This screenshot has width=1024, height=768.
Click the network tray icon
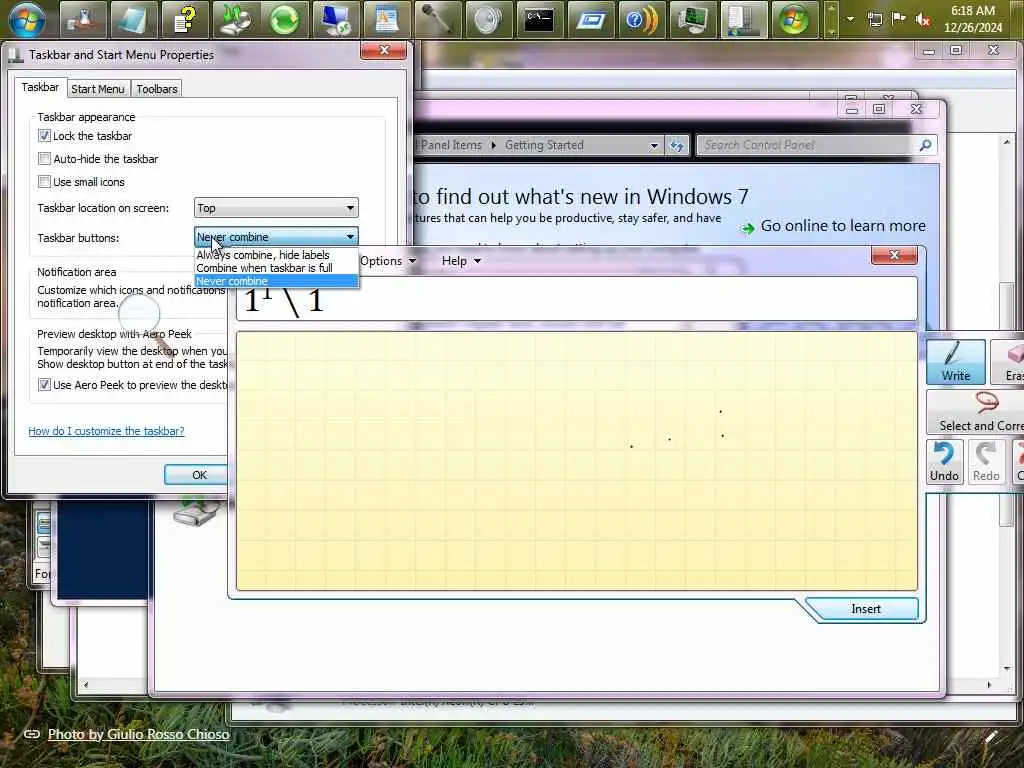pos(875,19)
